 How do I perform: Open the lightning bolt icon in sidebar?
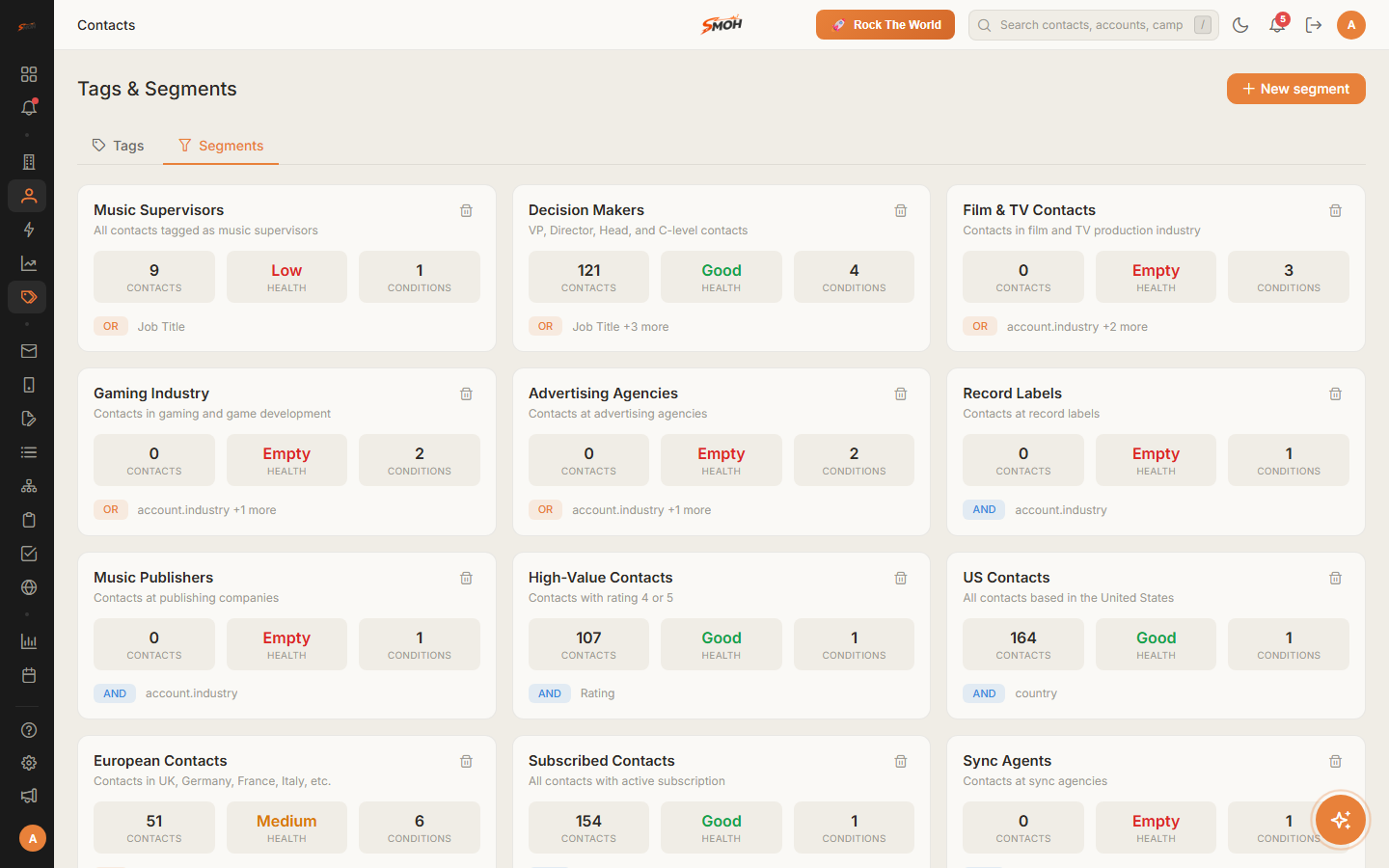point(29,230)
